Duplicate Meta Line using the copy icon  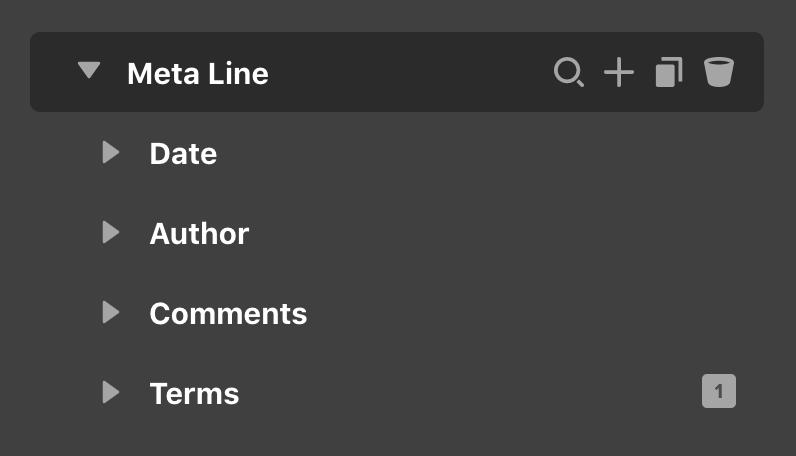pos(669,72)
